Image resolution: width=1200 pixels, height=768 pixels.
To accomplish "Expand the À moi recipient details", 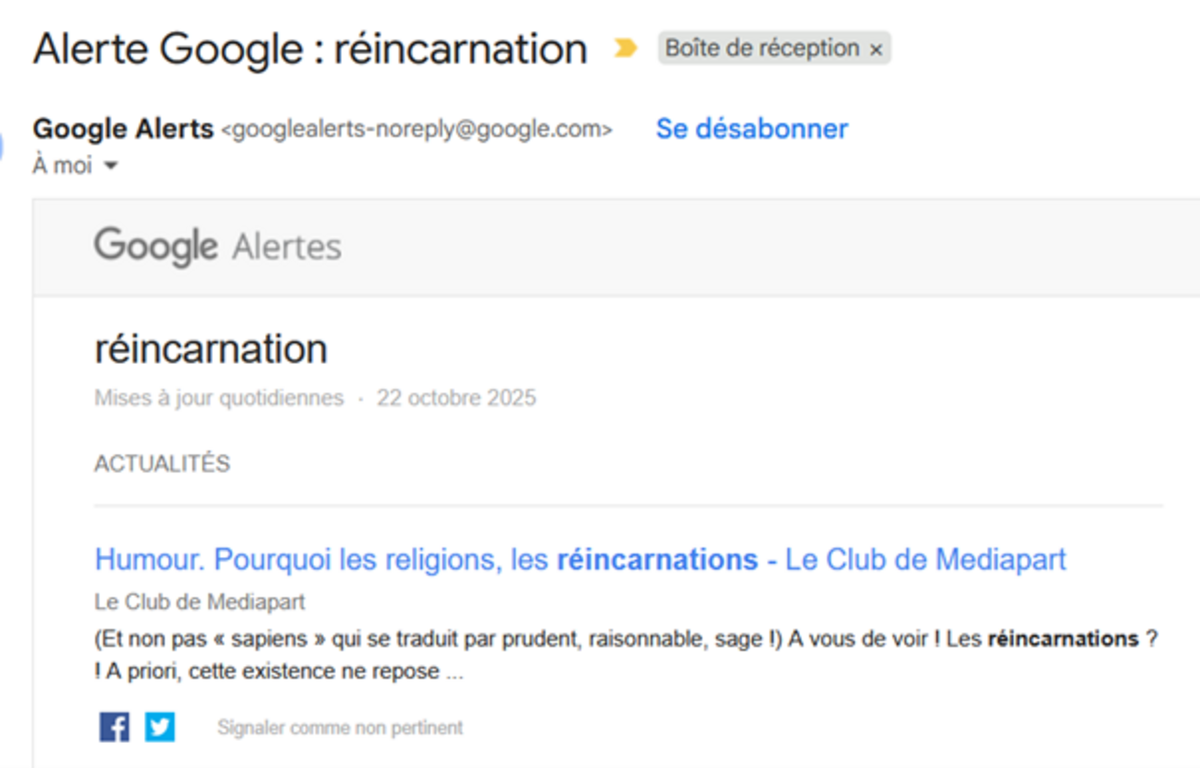I will [x=110, y=166].
